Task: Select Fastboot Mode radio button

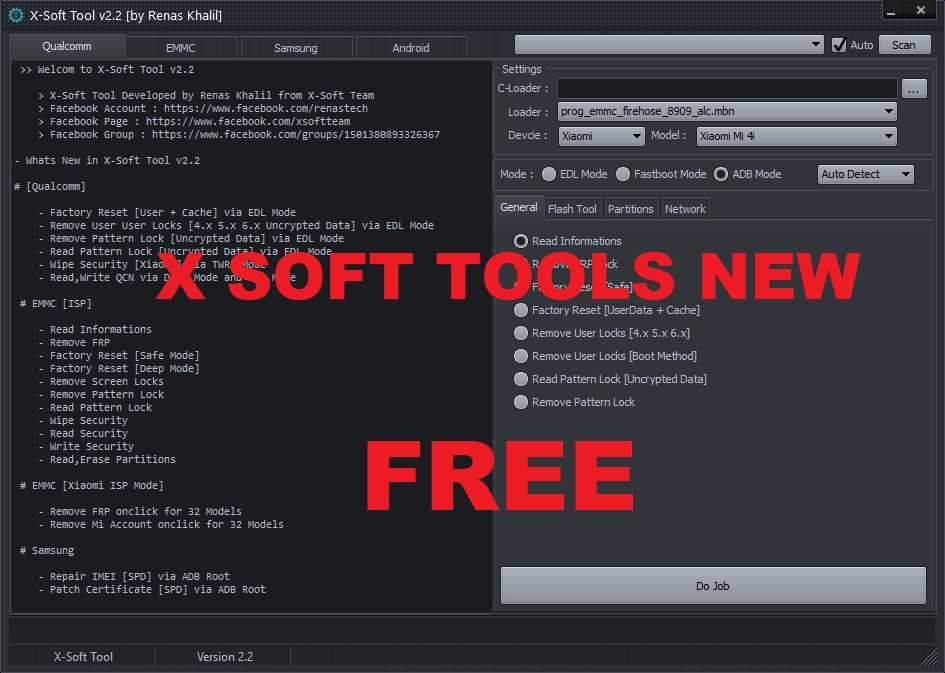Action: point(623,174)
